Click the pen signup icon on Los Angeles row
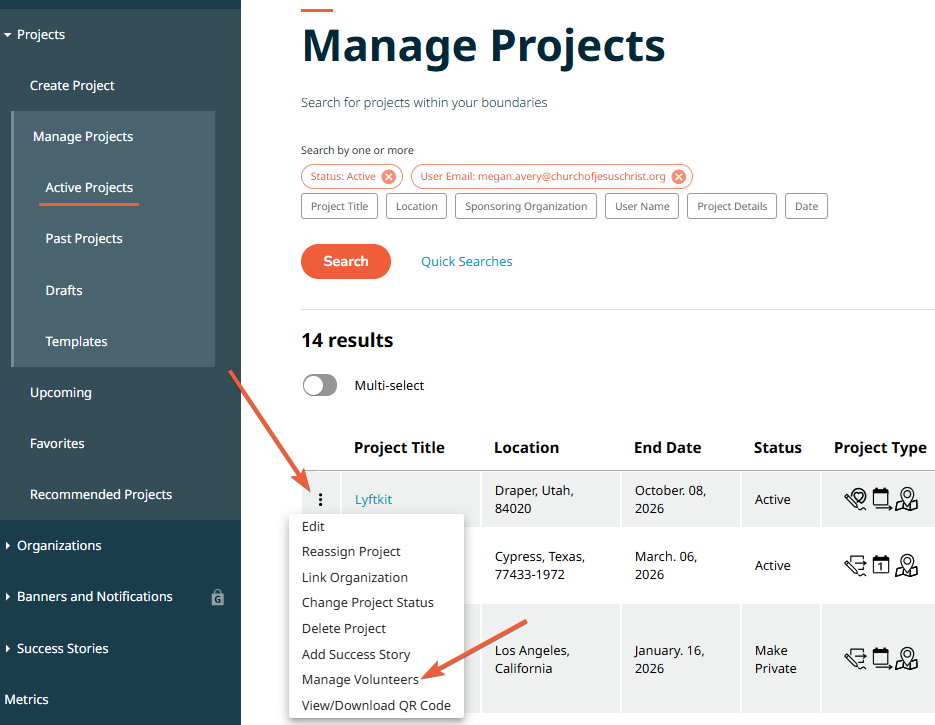Viewport: 935px width, 725px height. (856, 657)
